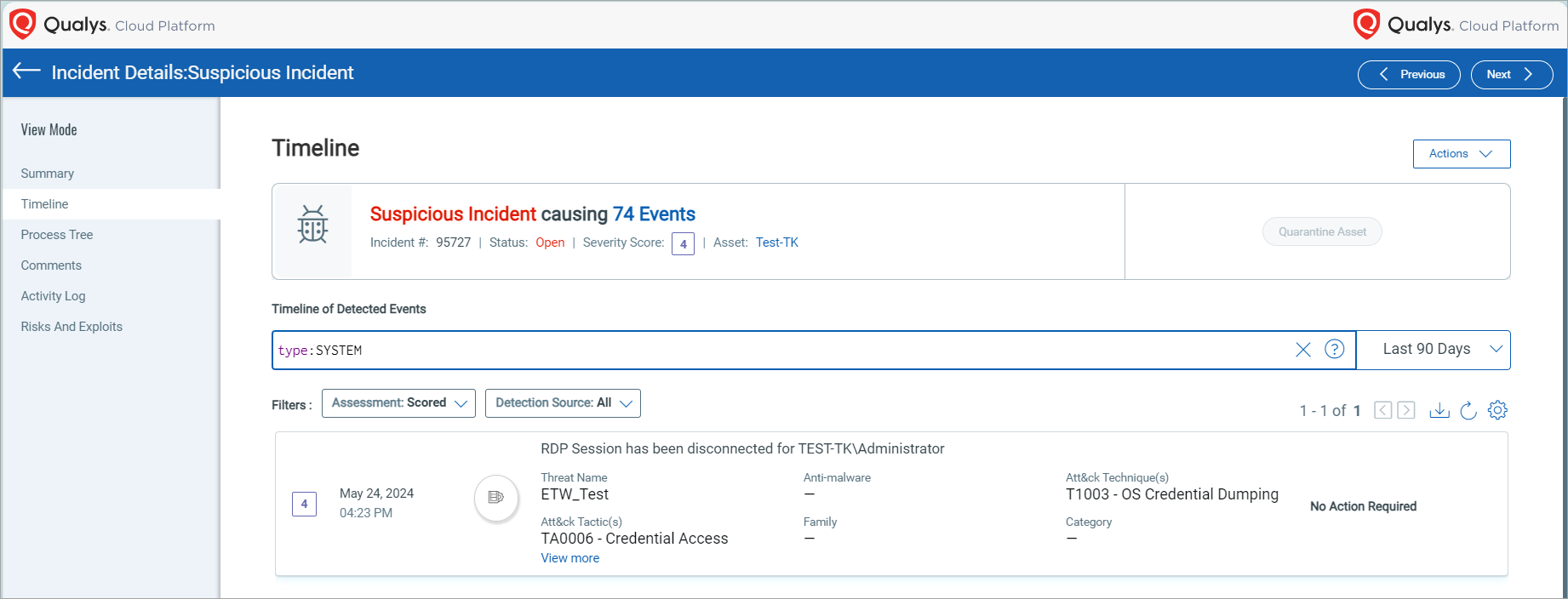Click the event type icon for RDP event
The width and height of the screenshot is (1568, 599).
(495, 497)
